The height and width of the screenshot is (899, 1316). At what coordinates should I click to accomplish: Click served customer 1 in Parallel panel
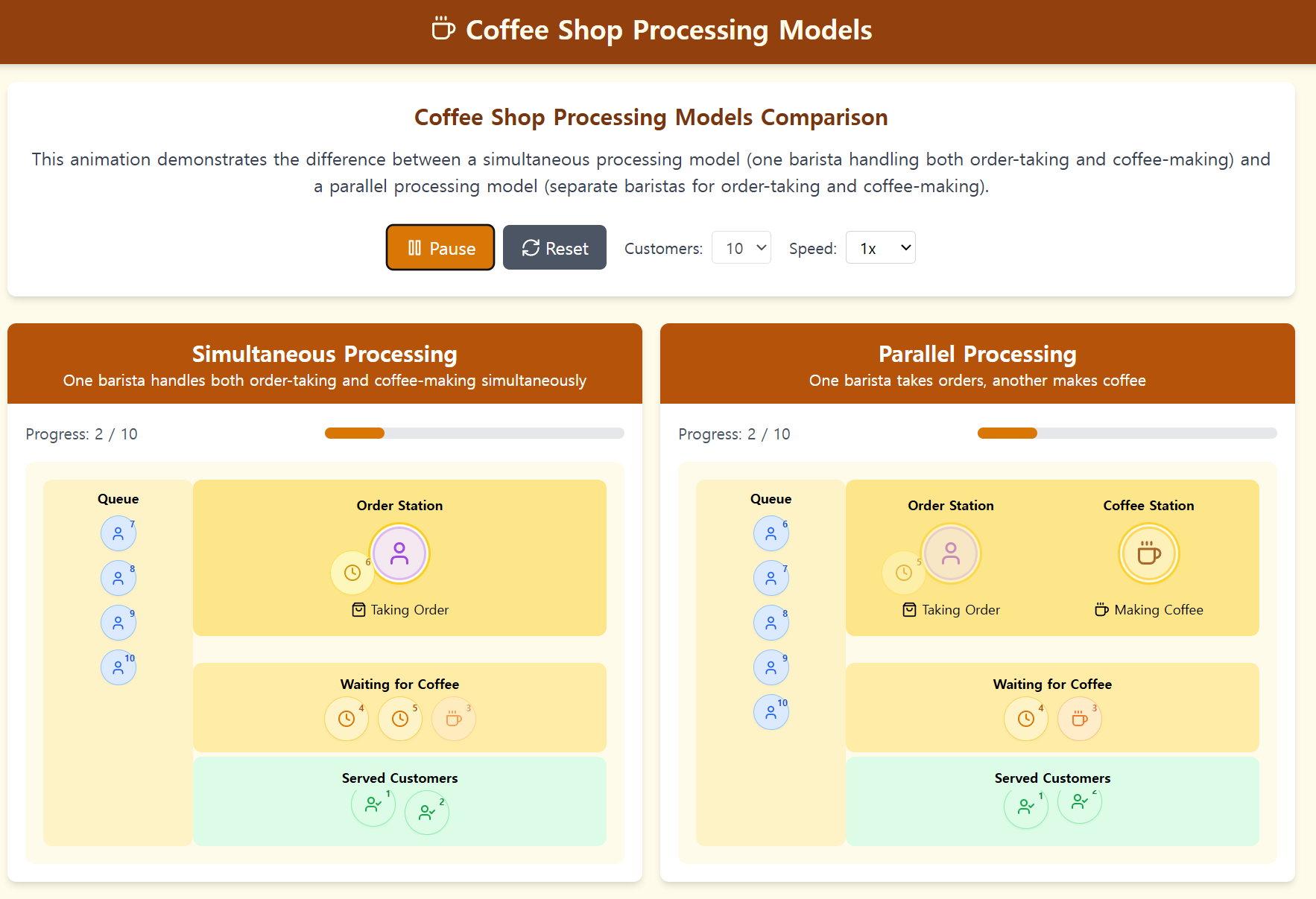(1026, 806)
